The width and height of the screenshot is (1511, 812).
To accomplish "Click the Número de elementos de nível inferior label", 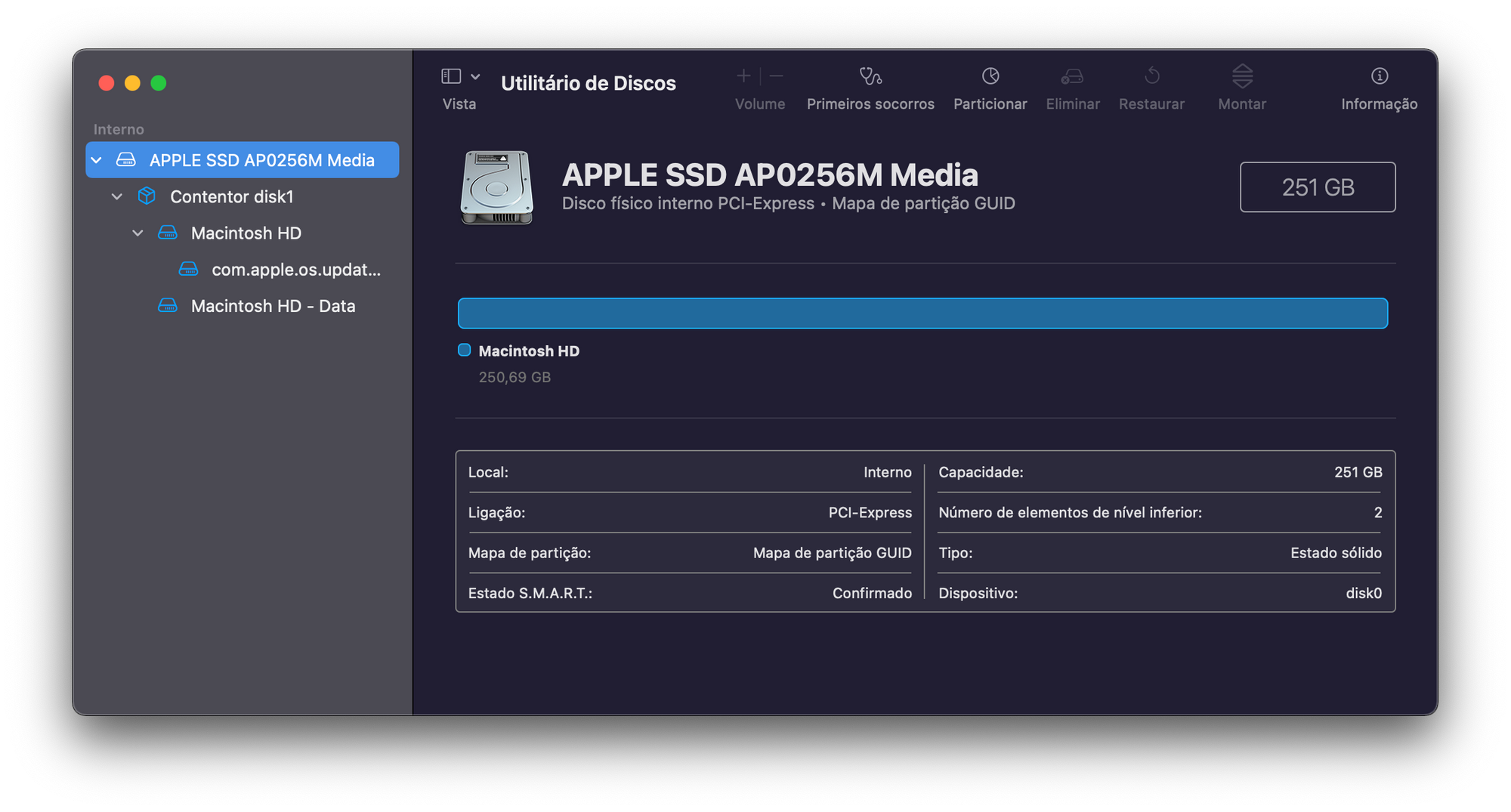I will tap(1070, 513).
